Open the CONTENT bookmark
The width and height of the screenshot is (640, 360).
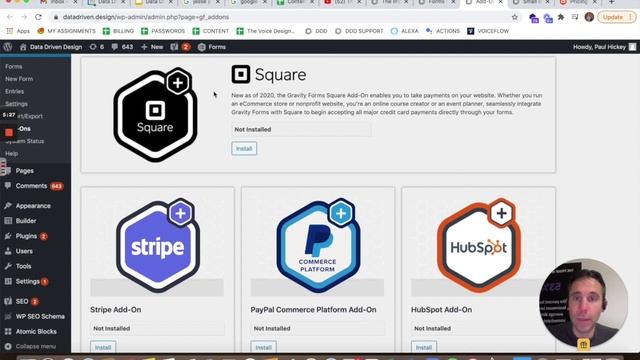coord(211,31)
